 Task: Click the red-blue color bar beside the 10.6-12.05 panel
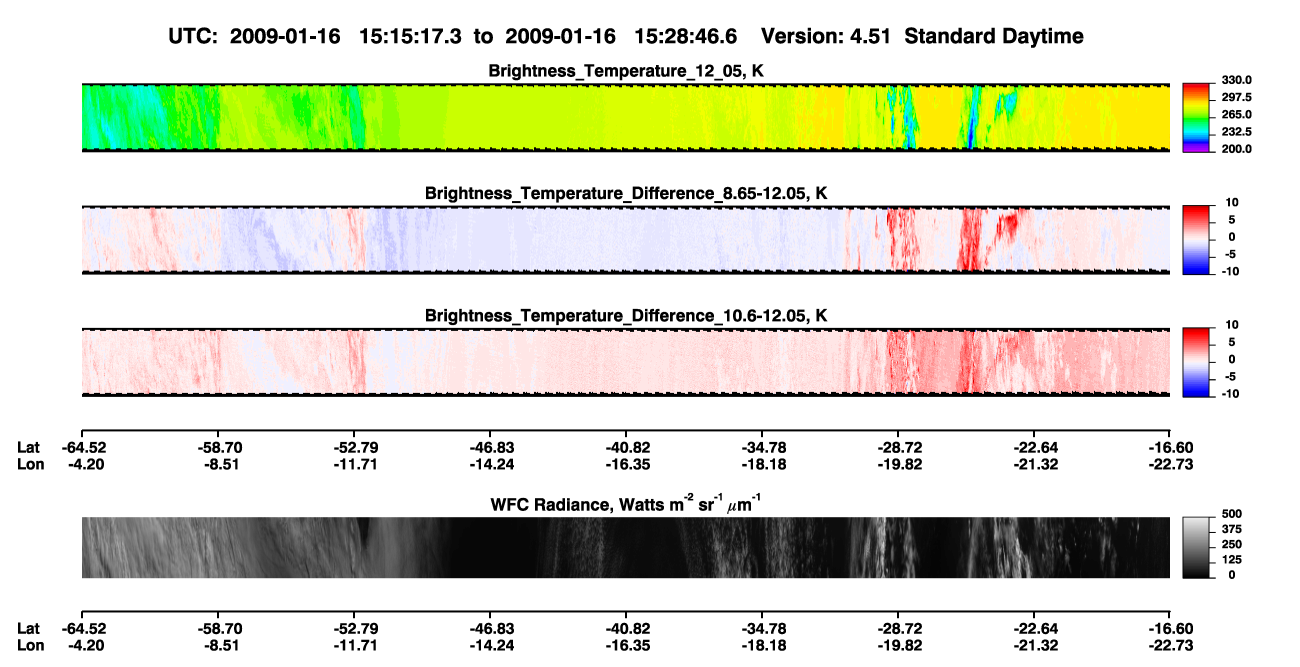[1196, 361]
